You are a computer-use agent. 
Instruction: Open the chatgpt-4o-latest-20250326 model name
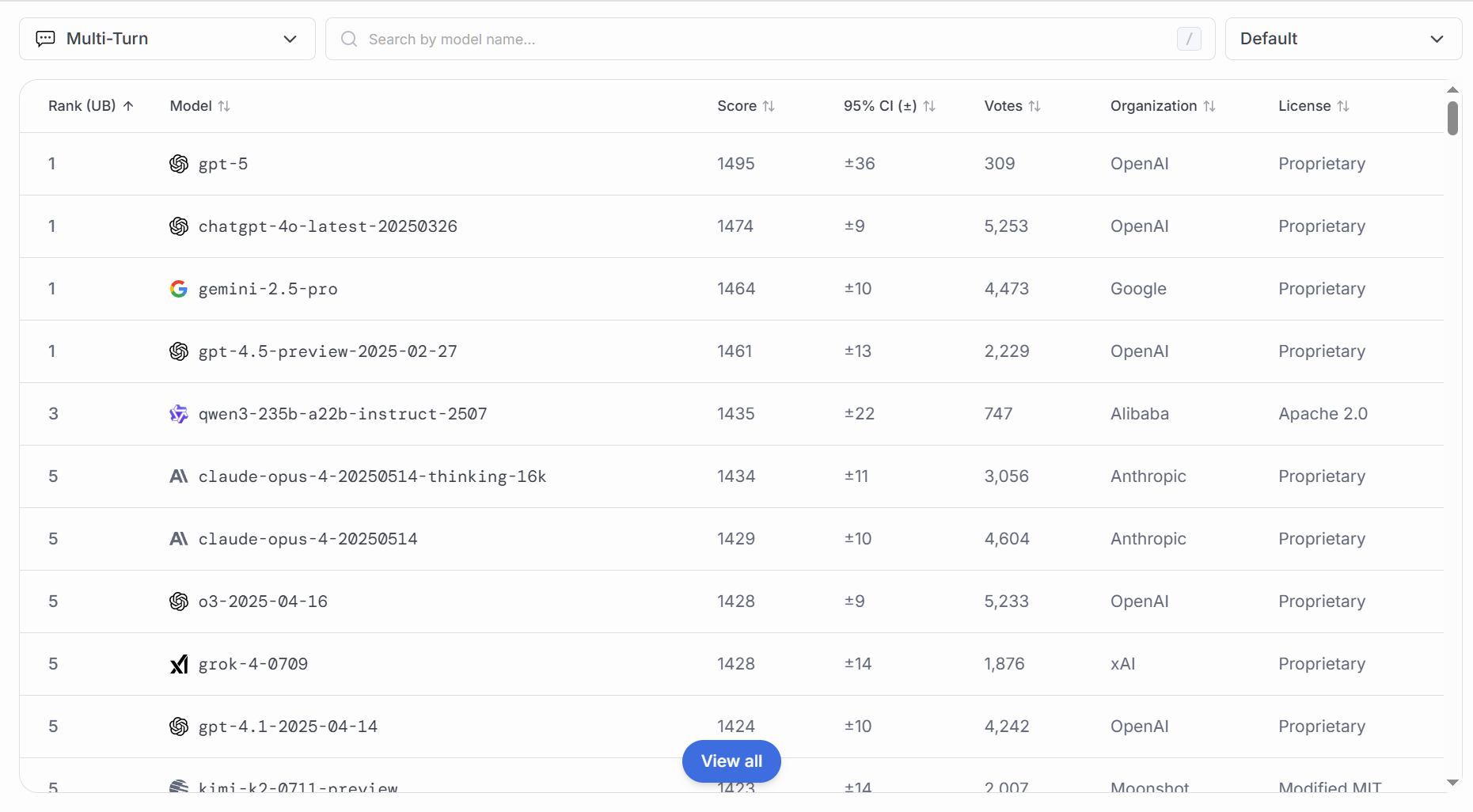pyautogui.click(x=328, y=226)
